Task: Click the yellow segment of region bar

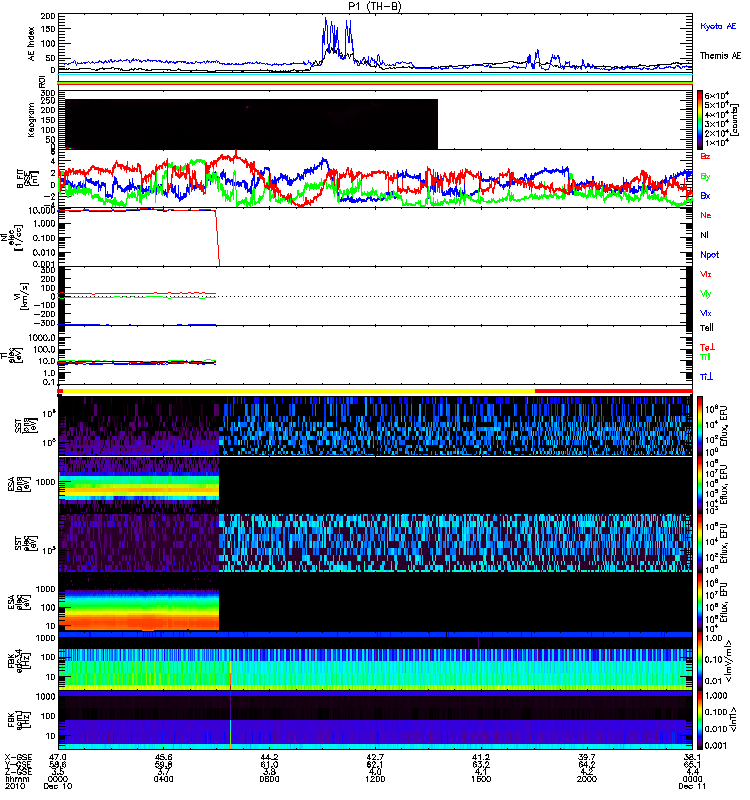Action: pos(298,391)
